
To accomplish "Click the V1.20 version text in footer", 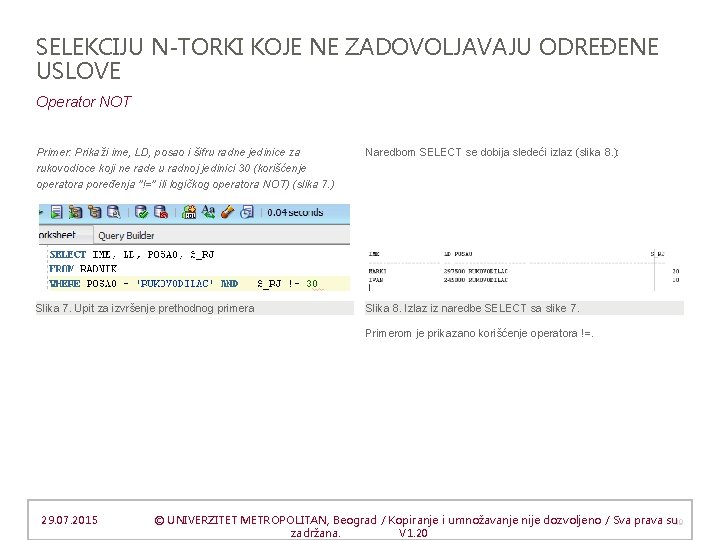I will pos(413,533).
